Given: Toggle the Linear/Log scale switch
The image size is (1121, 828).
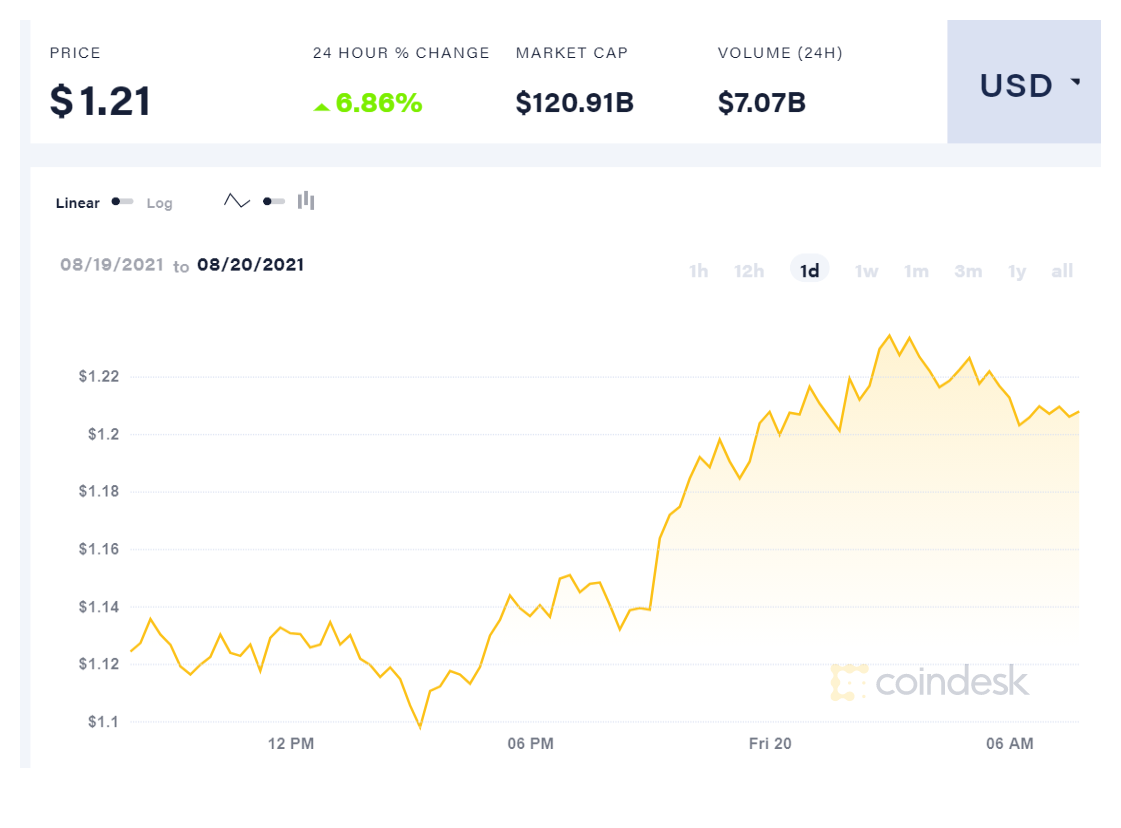Looking at the screenshot, I should pyautogui.click(x=123, y=202).
